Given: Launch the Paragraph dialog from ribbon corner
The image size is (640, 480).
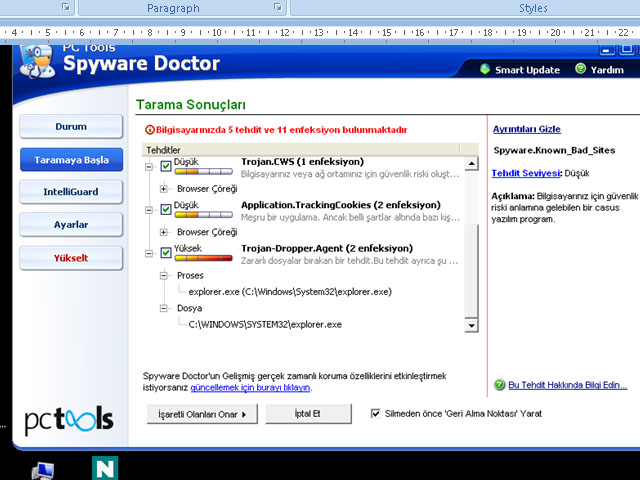Looking at the screenshot, I should pos(277,7).
